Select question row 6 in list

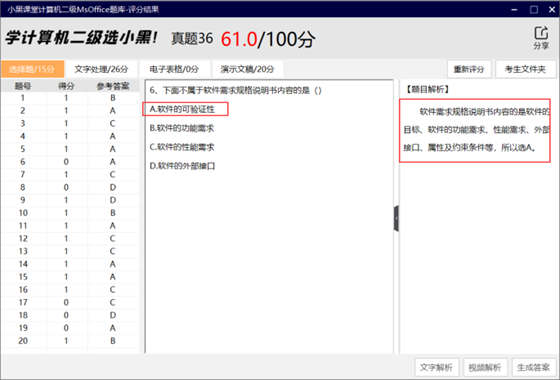coord(70,162)
